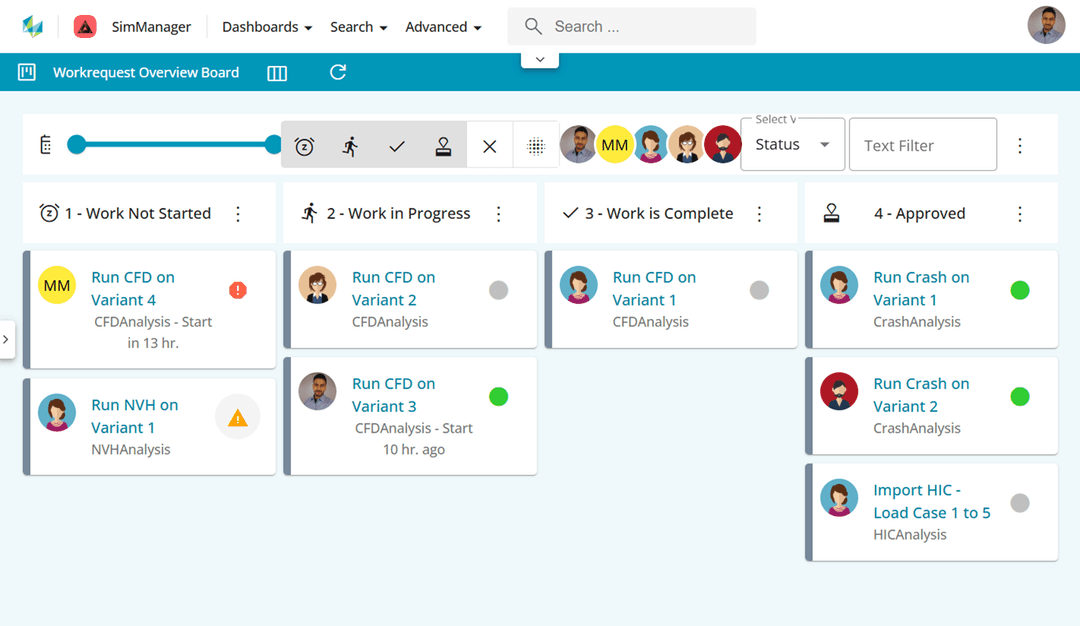Refresh the Workrequest Overview Board
The image size is (1080, 626).
[338, 71]
